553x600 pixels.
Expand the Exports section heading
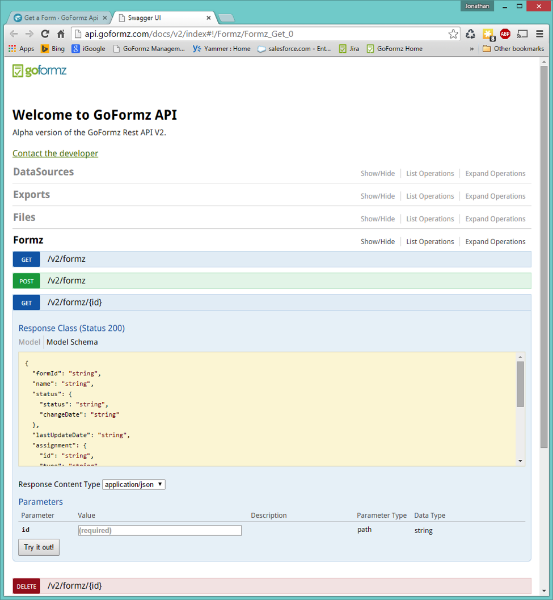[x=31, y=194]
